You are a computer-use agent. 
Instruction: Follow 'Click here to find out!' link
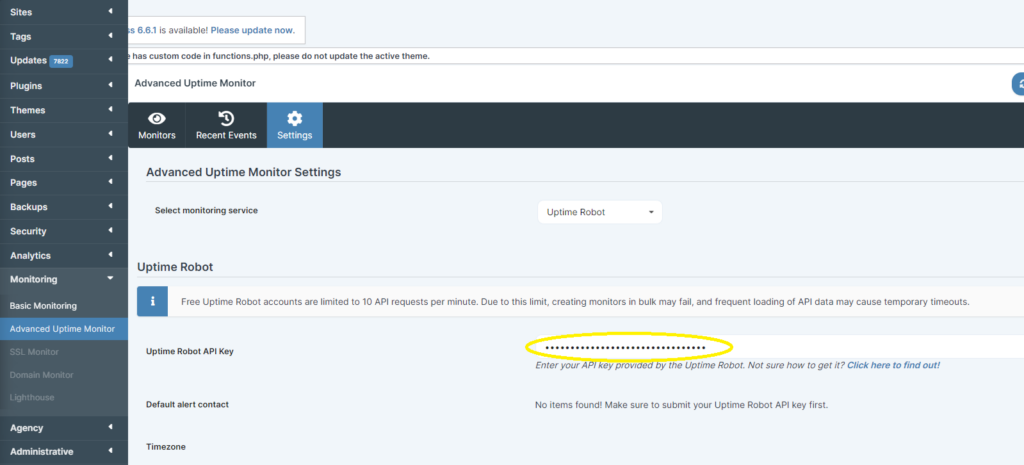(x=893, y=365)
